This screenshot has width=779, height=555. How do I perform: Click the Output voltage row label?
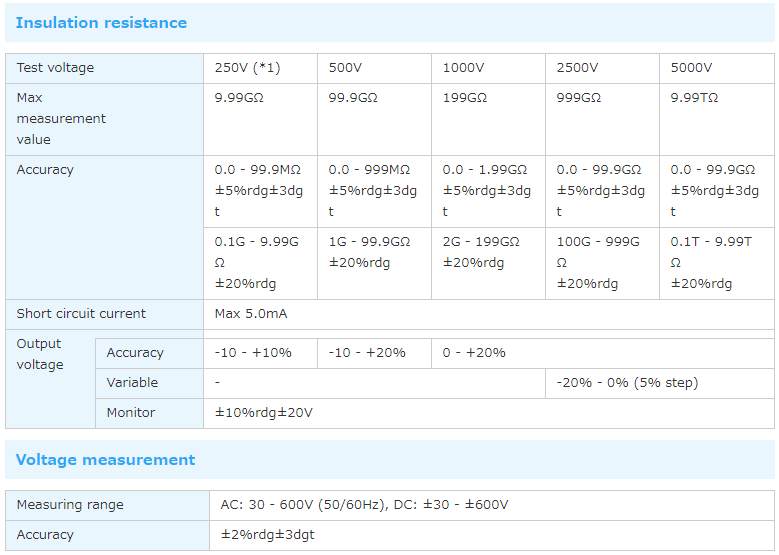click(x=40, y=354)
